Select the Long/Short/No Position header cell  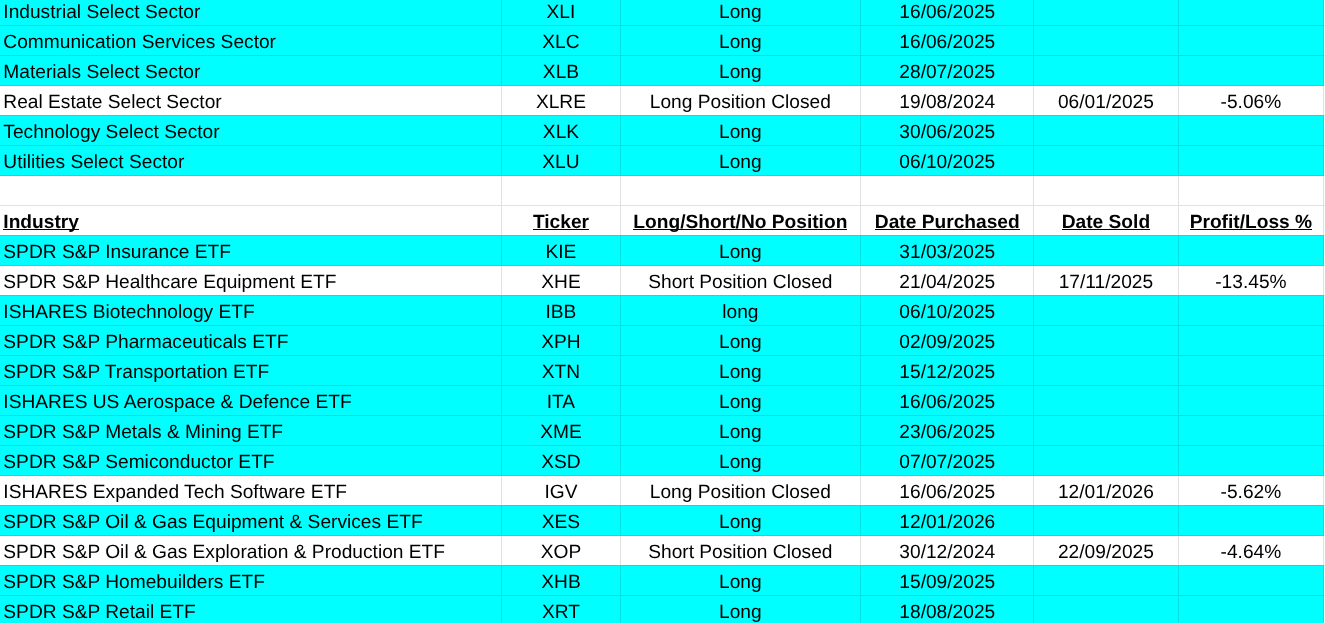[740, 222]
